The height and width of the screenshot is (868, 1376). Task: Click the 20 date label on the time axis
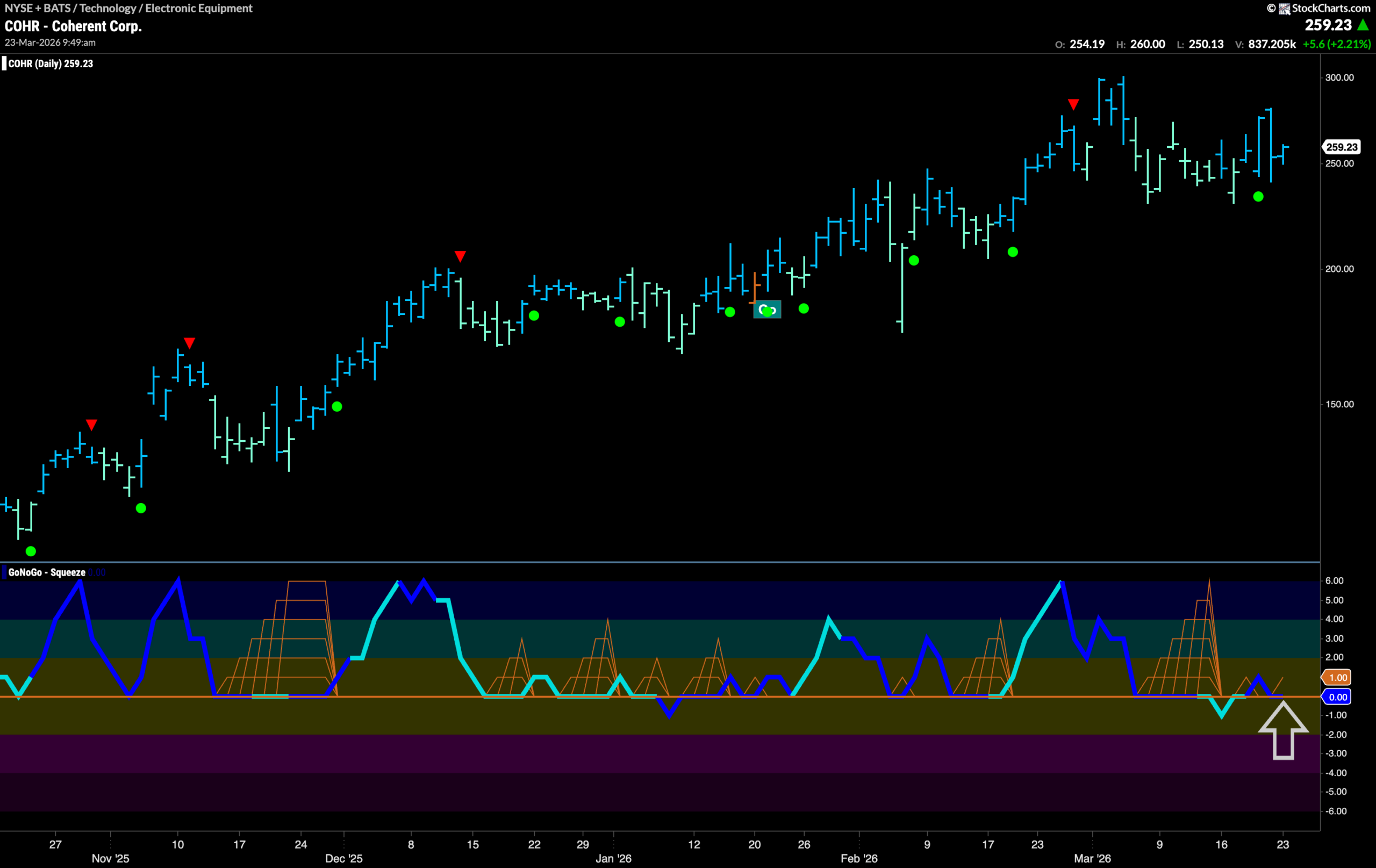[754, 844]
